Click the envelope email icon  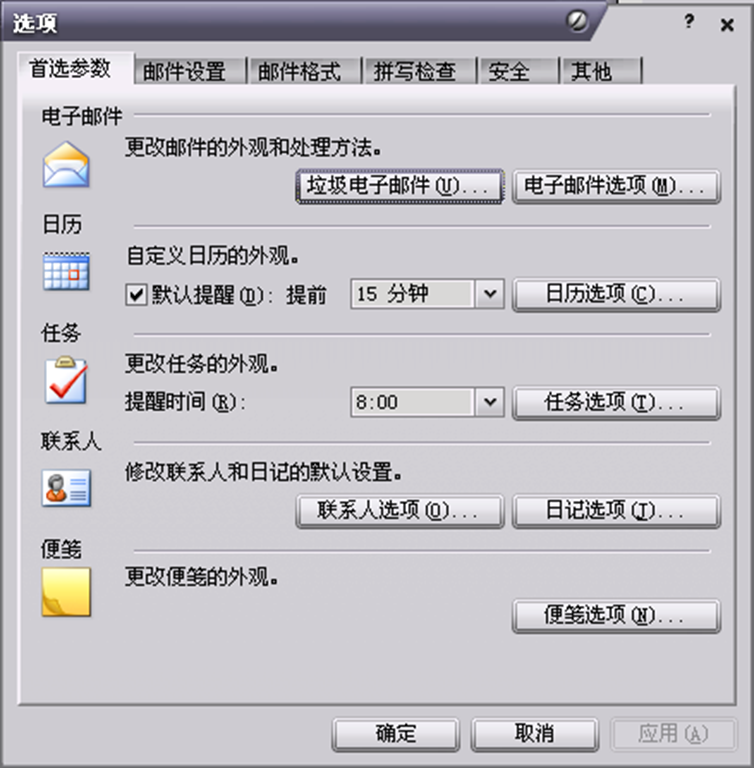click(x=66, y=165)
